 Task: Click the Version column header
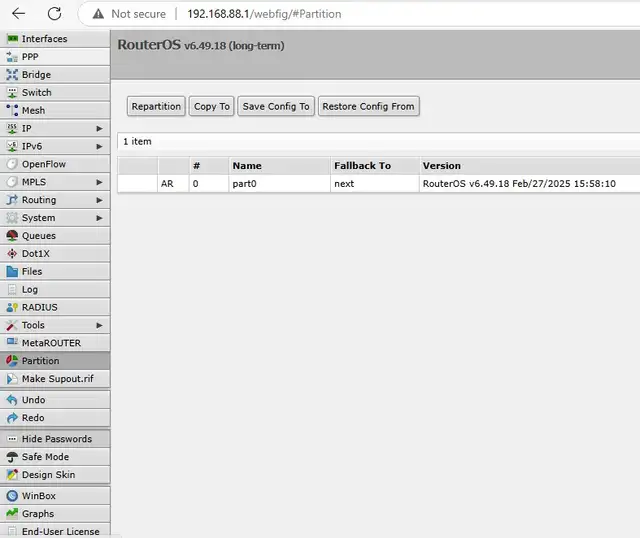[x=529, y=166]
